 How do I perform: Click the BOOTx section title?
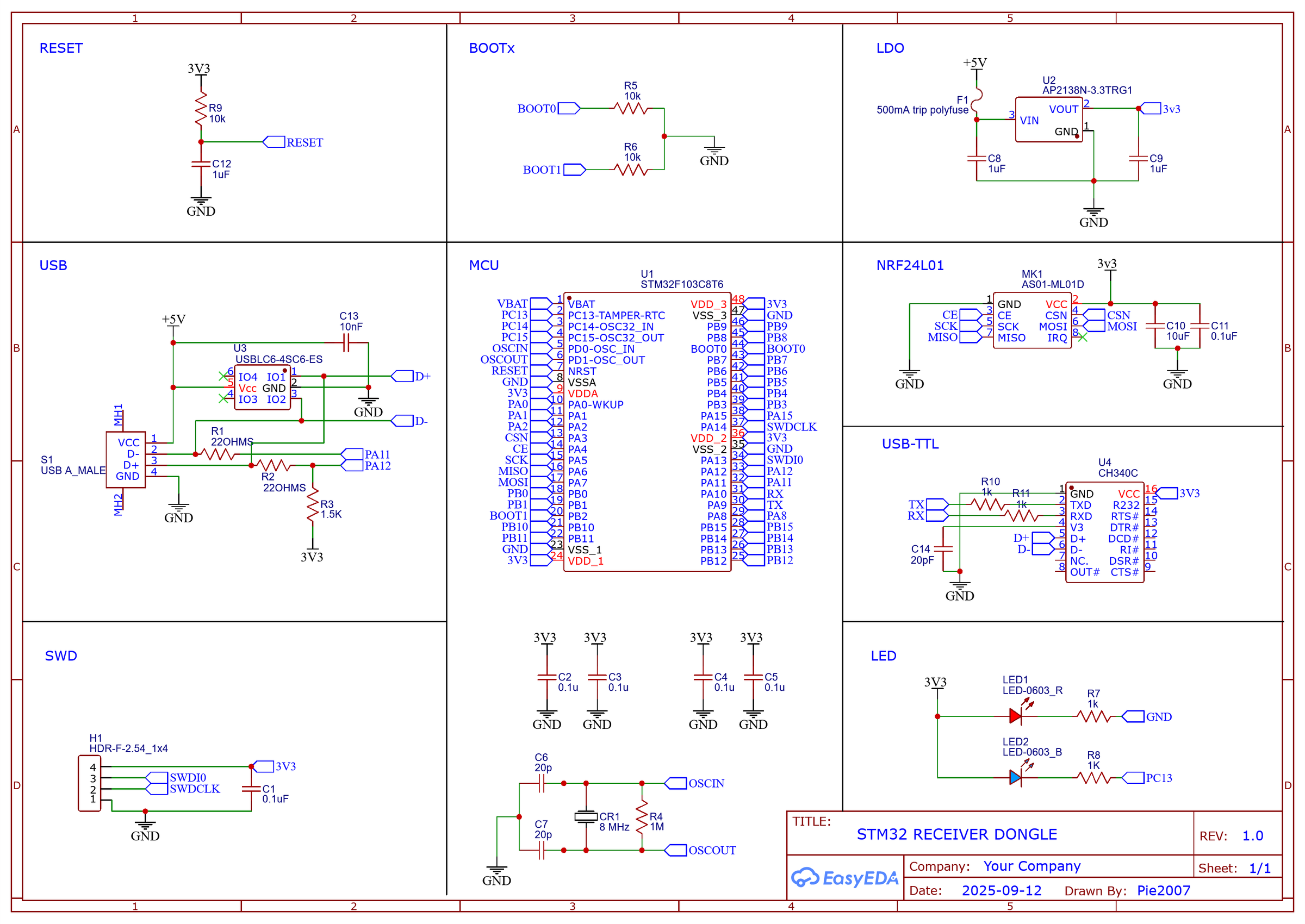pyautogui.click(x=492, y=48)
